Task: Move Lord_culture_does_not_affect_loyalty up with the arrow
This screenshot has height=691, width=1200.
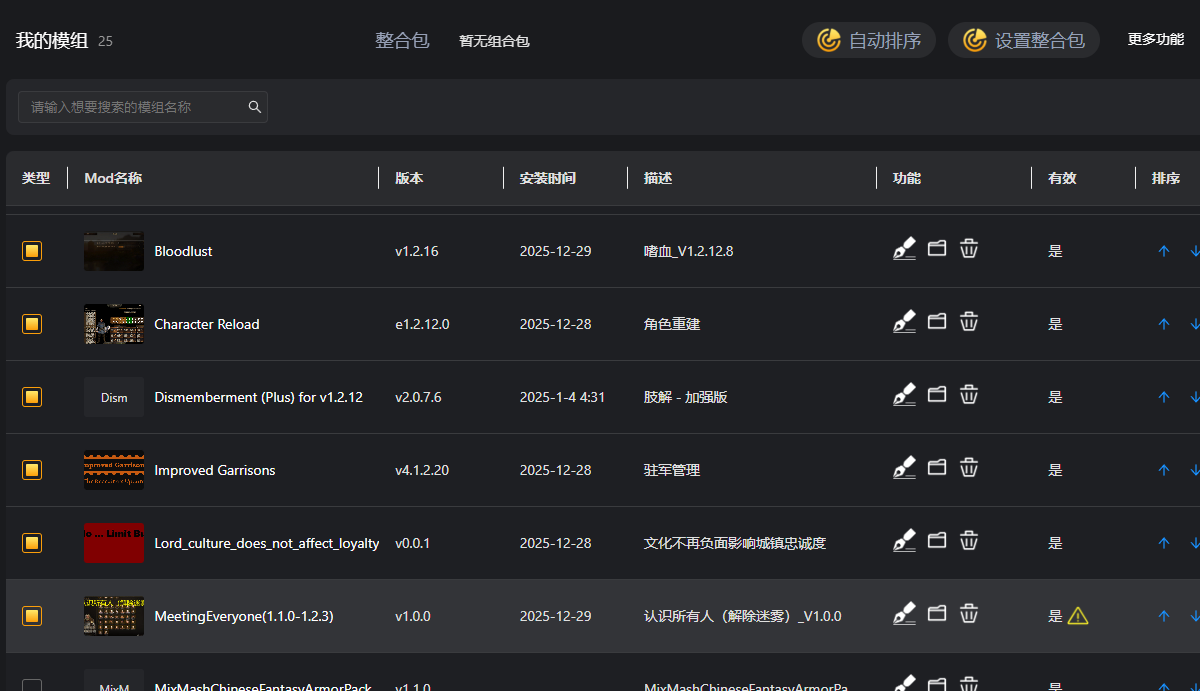Action: [1163, 543]
